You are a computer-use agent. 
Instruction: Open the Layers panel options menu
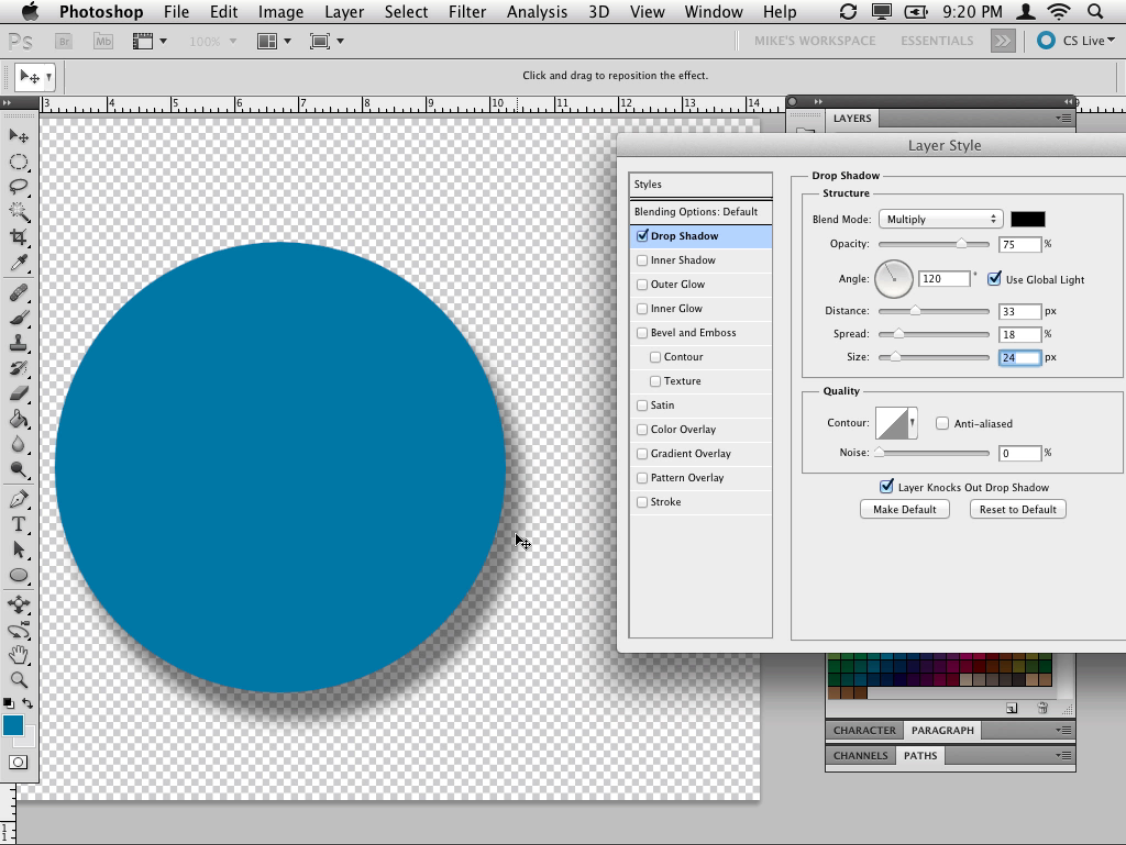click(x=1064, y=118)
